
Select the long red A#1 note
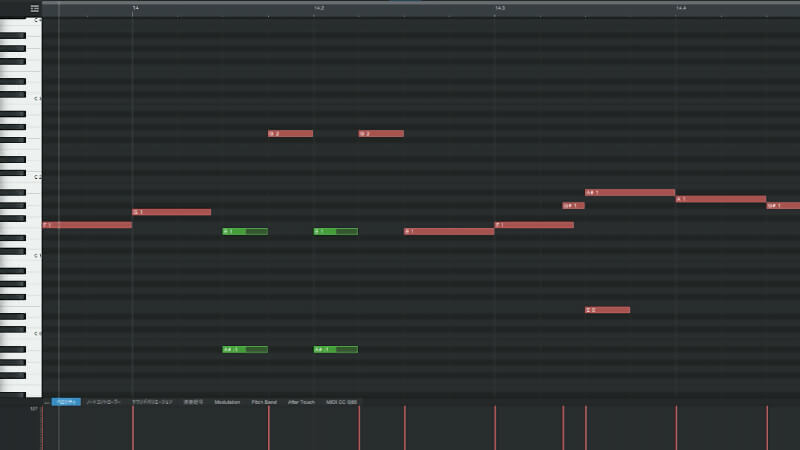(630, 192)
